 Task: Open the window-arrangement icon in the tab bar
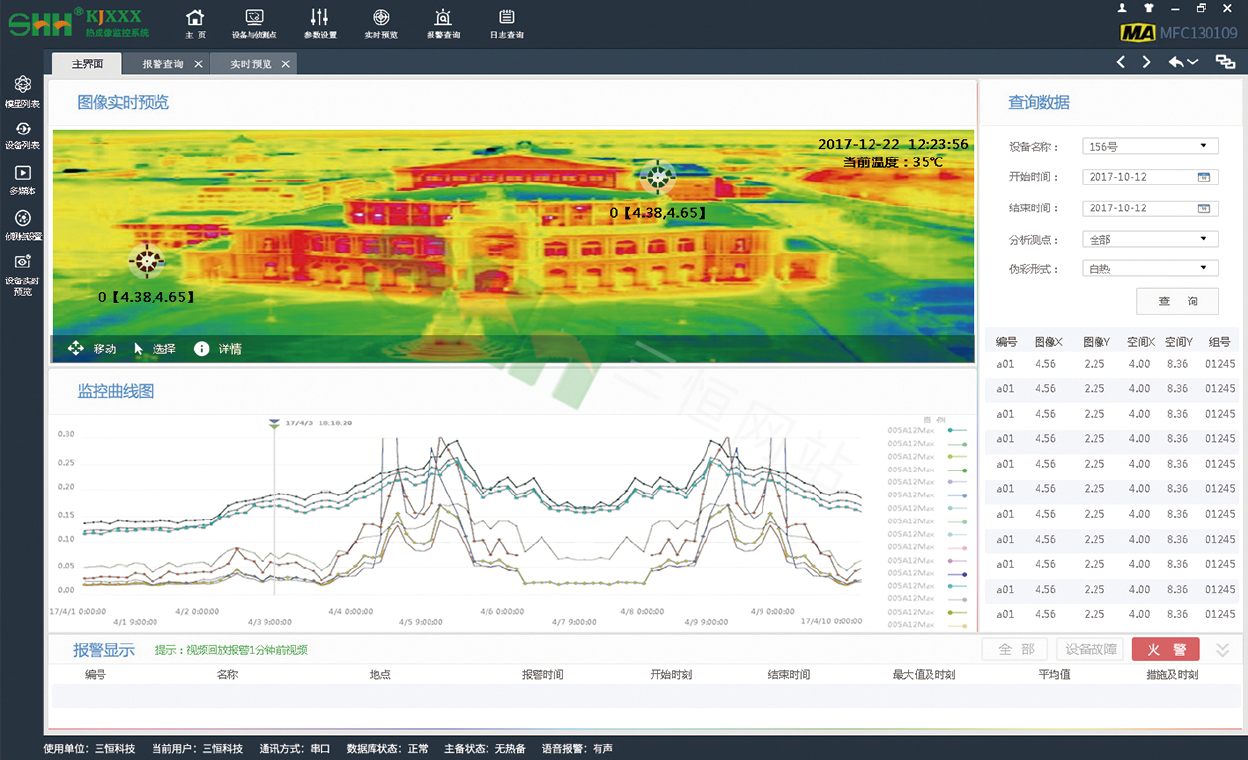[x=1225, y=62]
